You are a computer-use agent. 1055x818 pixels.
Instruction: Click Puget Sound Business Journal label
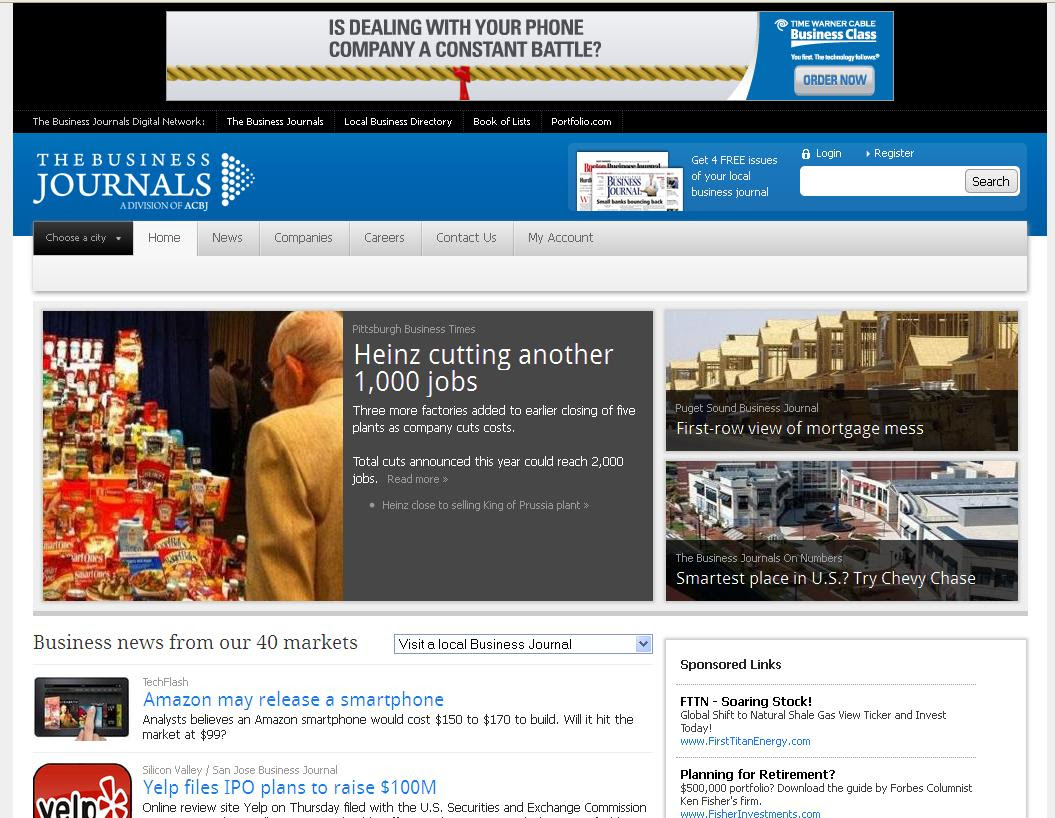pyautogui.click(x=747, y=408)
